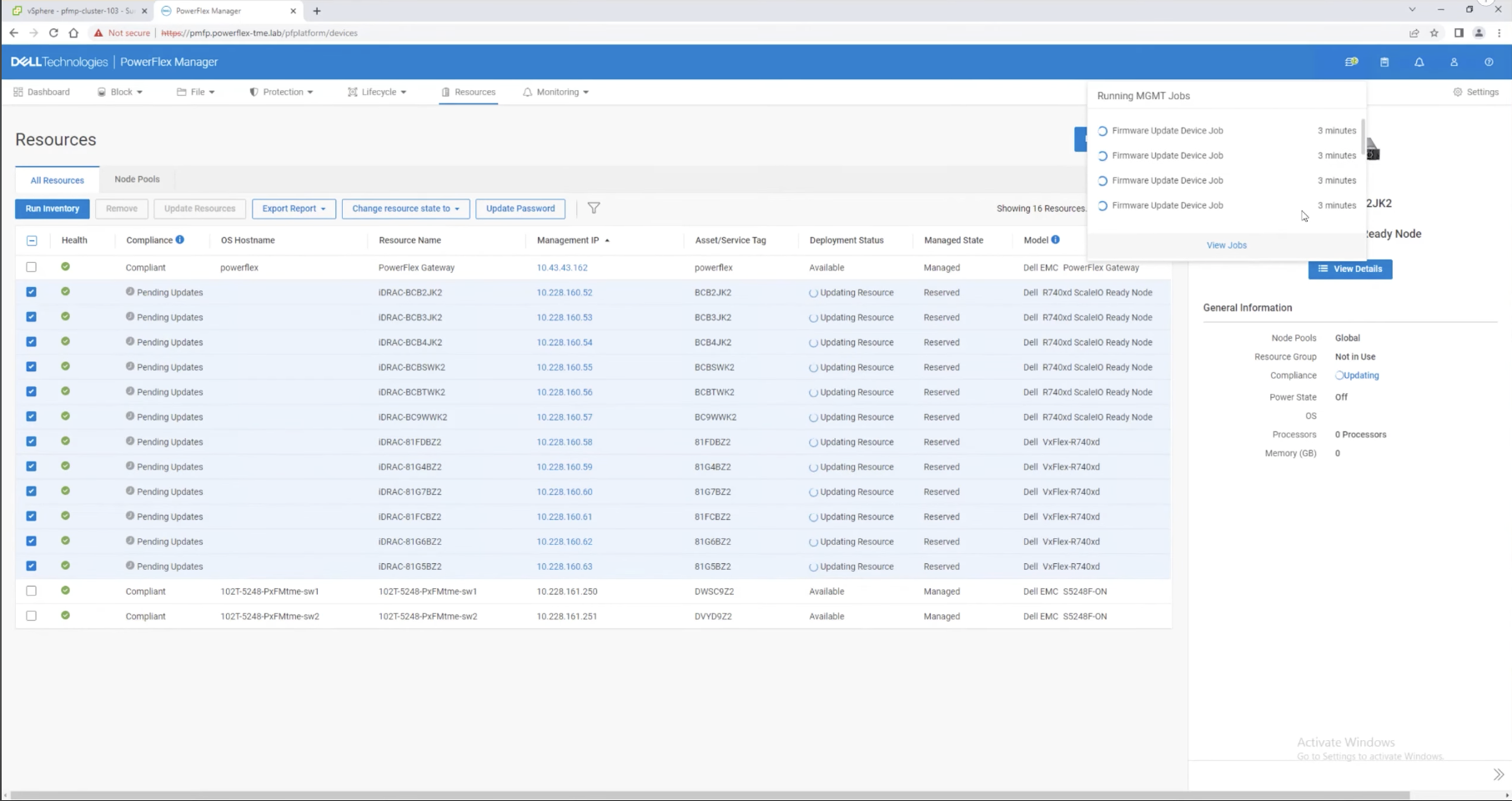1512x801 pixels.
Task: Click the browser home icon
Action: pyautogui.click(x=73, y=33)
